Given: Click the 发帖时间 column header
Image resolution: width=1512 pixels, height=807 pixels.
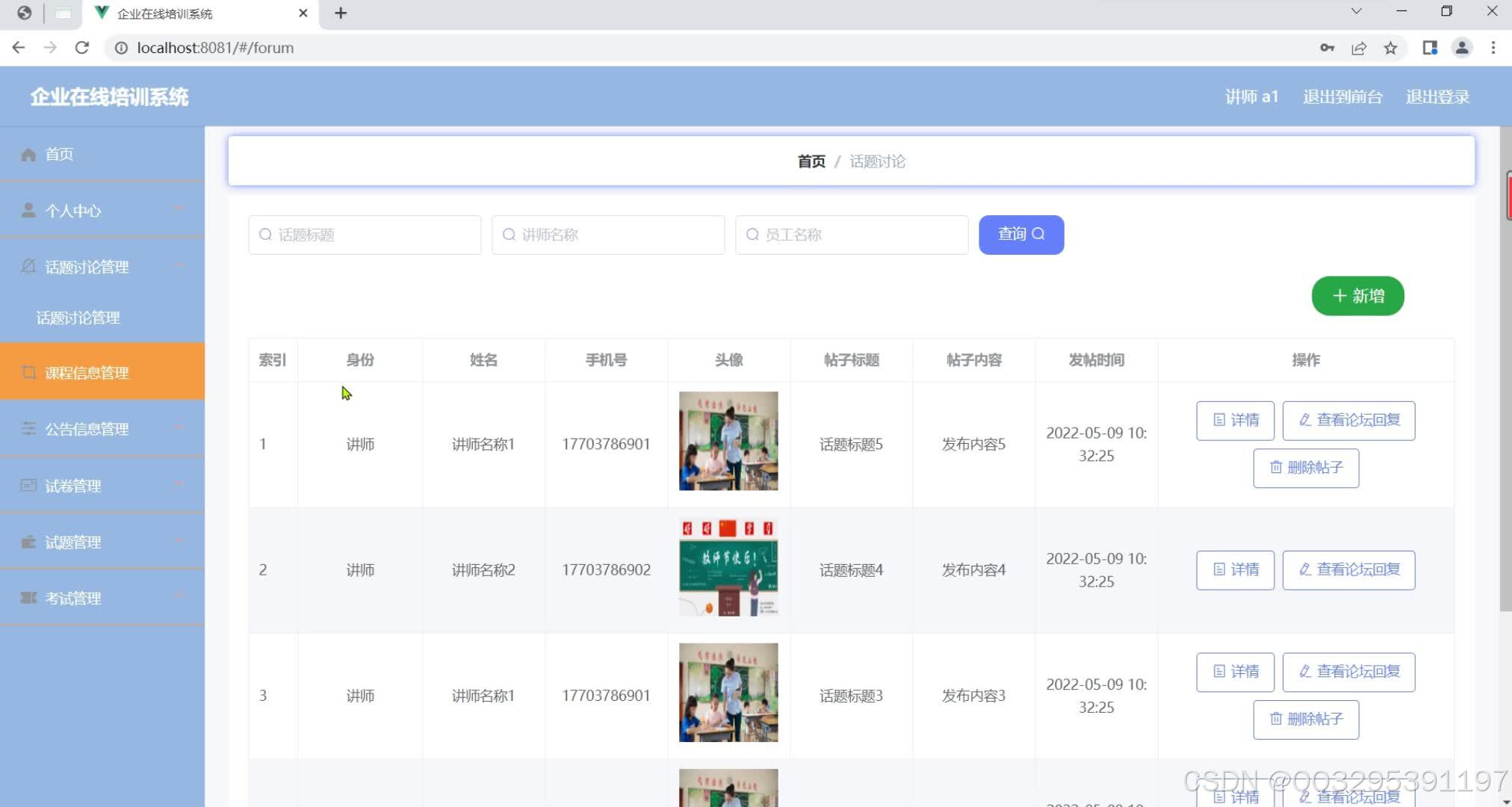Looking at the screenshot, I should [1096, 360].
